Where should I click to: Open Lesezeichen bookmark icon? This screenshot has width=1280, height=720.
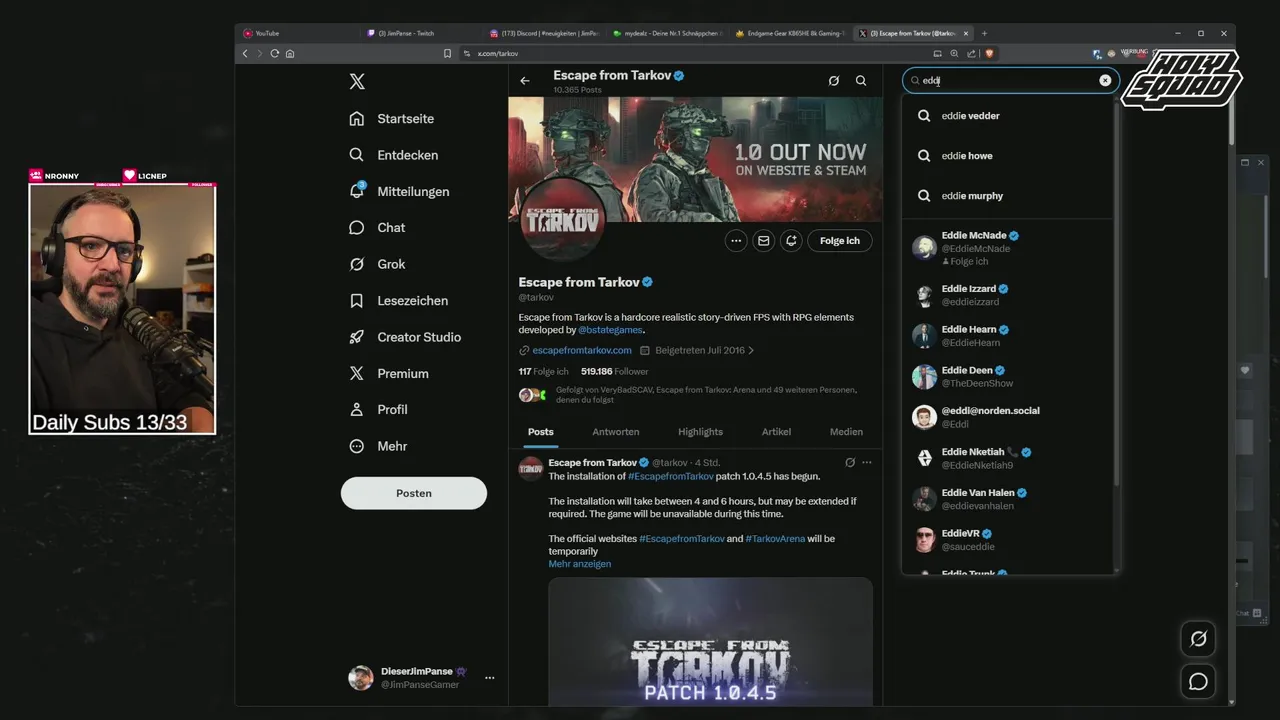tap(357, 301)
